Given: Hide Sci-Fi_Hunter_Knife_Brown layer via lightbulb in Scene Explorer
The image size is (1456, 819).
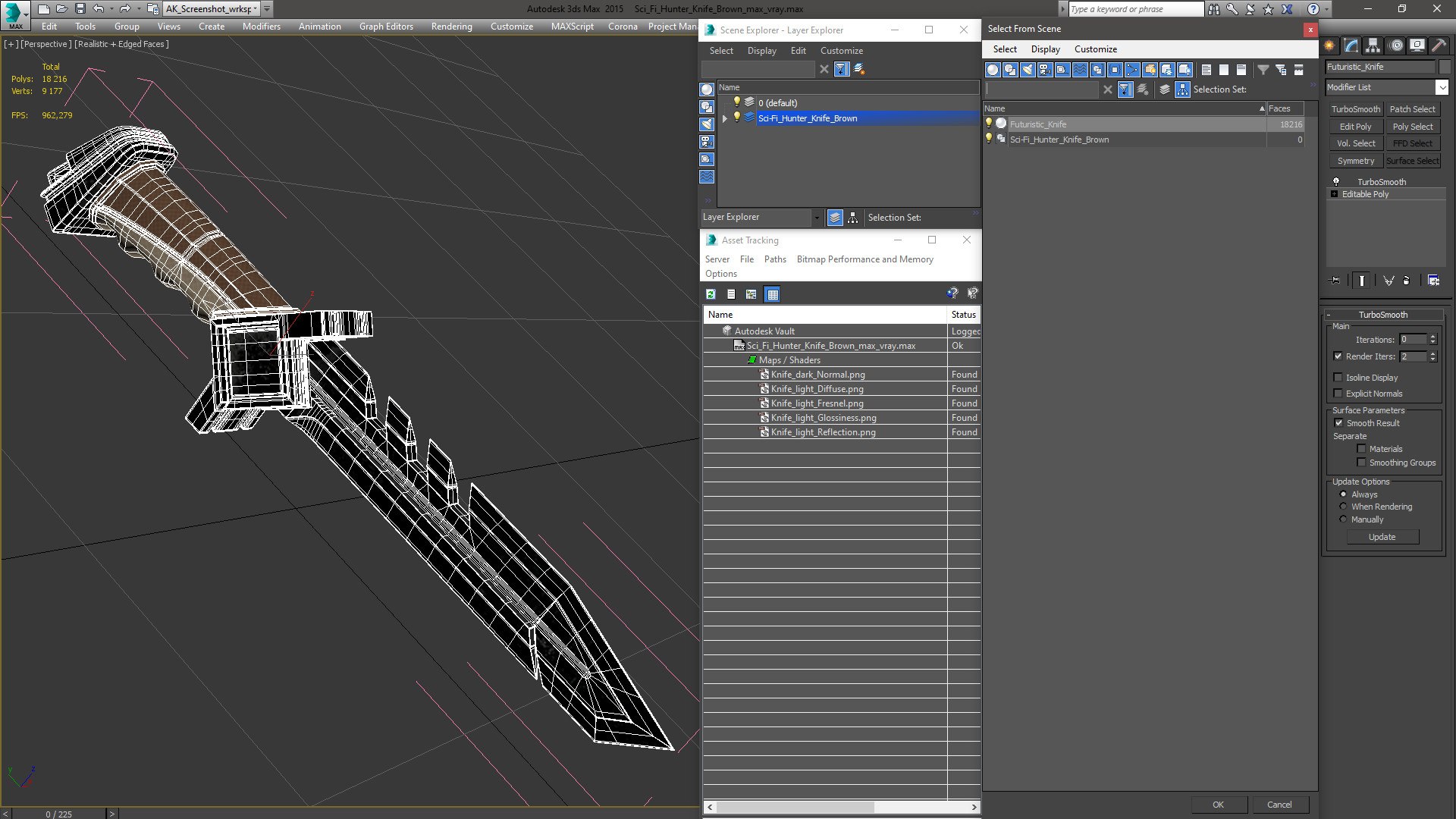Looking at the screenshot, I should click(x=736, y=118).
